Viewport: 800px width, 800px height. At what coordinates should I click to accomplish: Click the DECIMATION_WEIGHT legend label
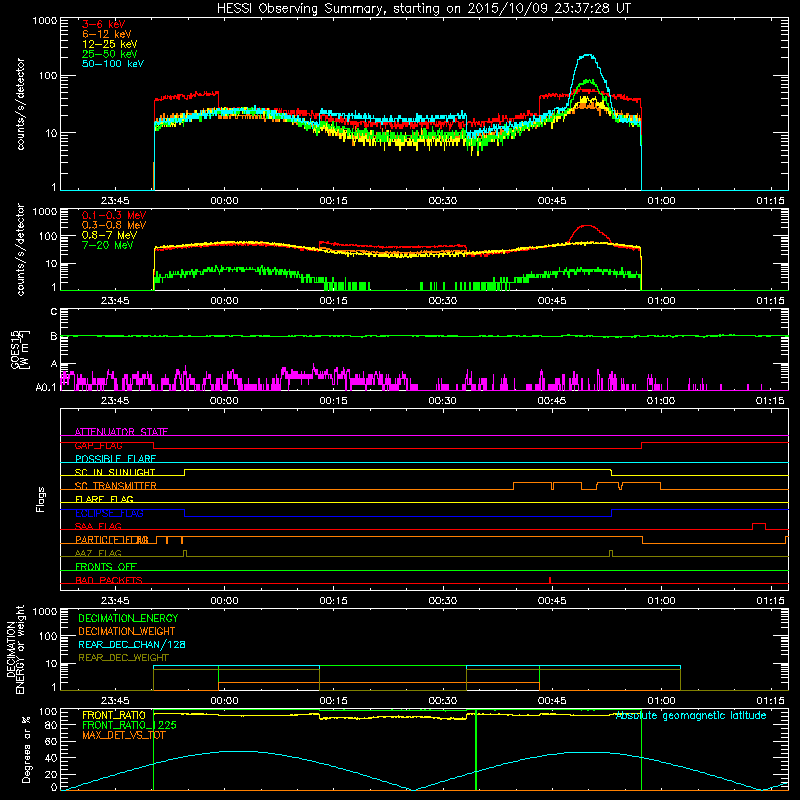pyautogui.click(x=127, y=631)
